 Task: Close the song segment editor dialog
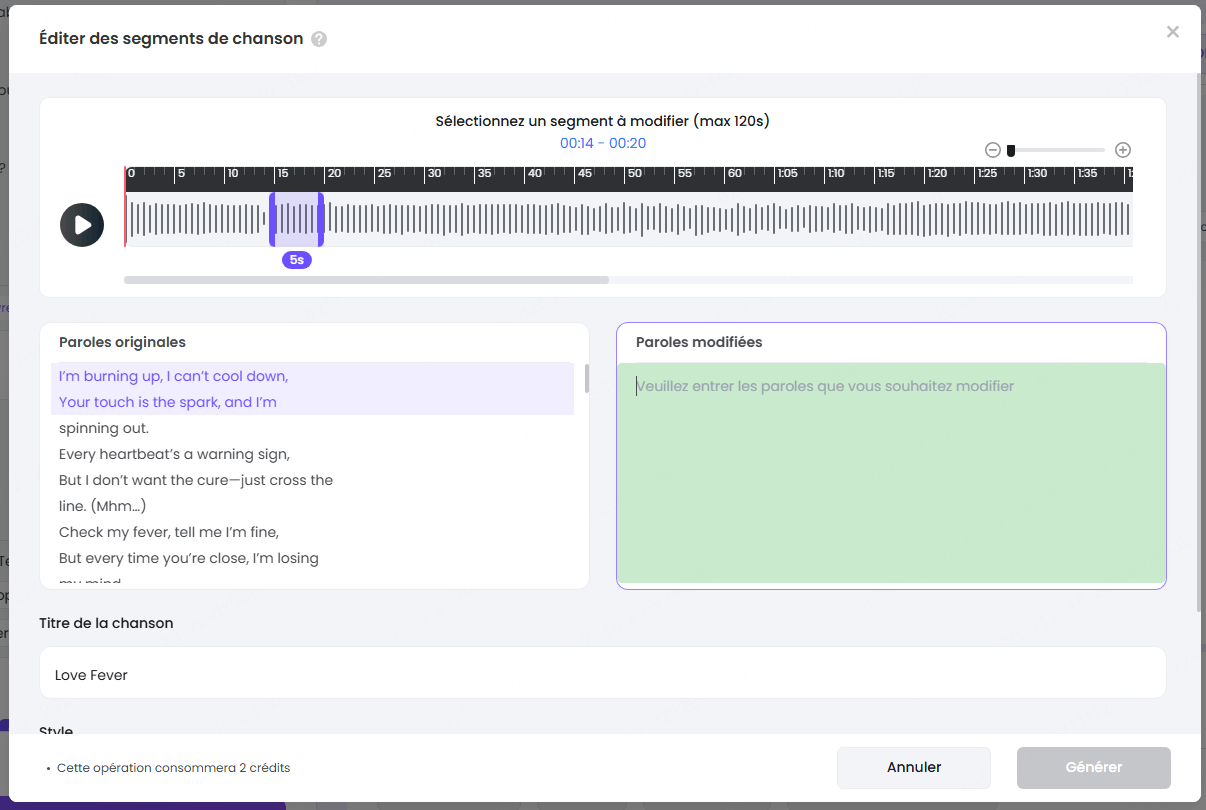(1172, 32)
